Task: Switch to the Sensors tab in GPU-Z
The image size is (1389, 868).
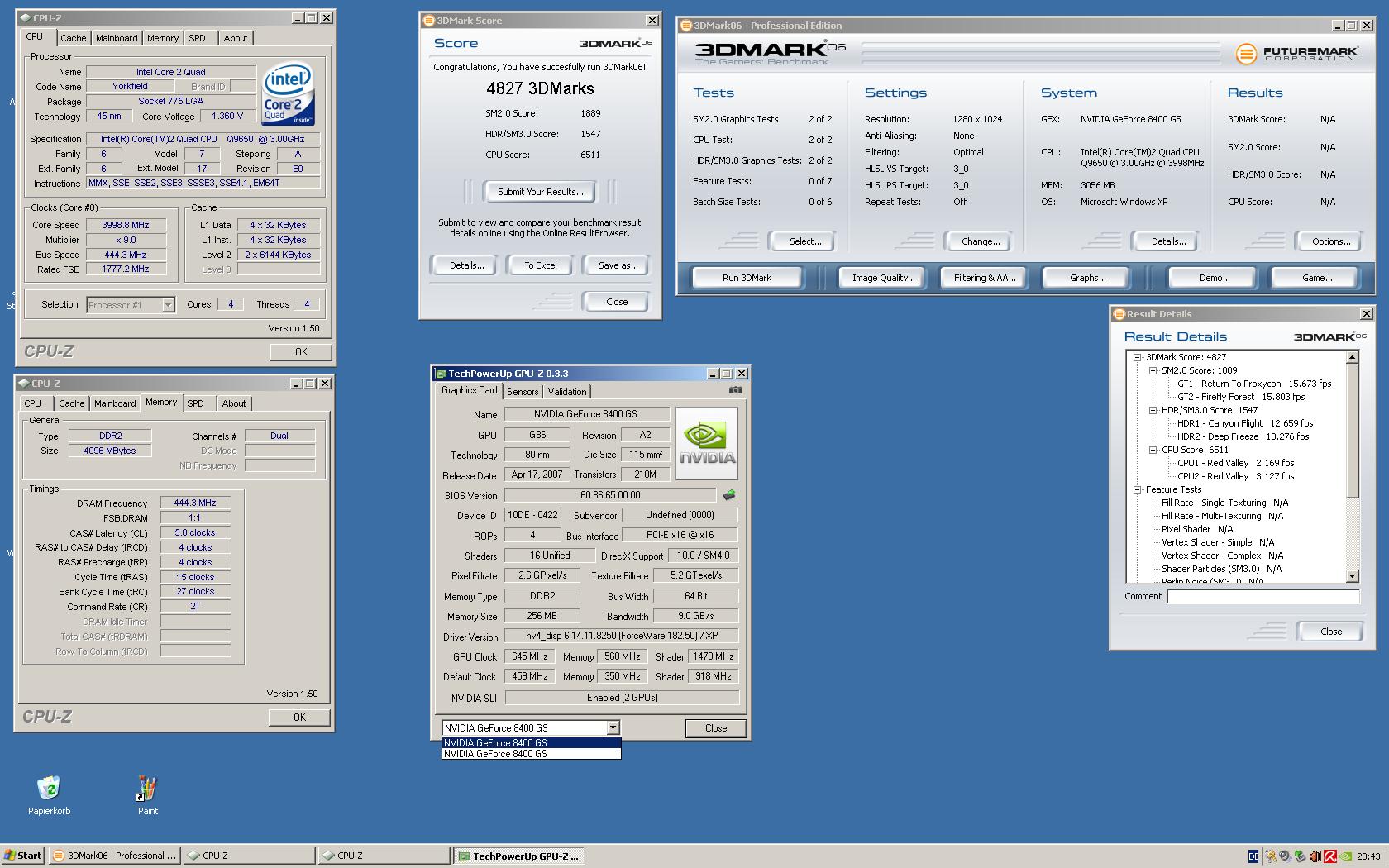Action: coord(523,392)
